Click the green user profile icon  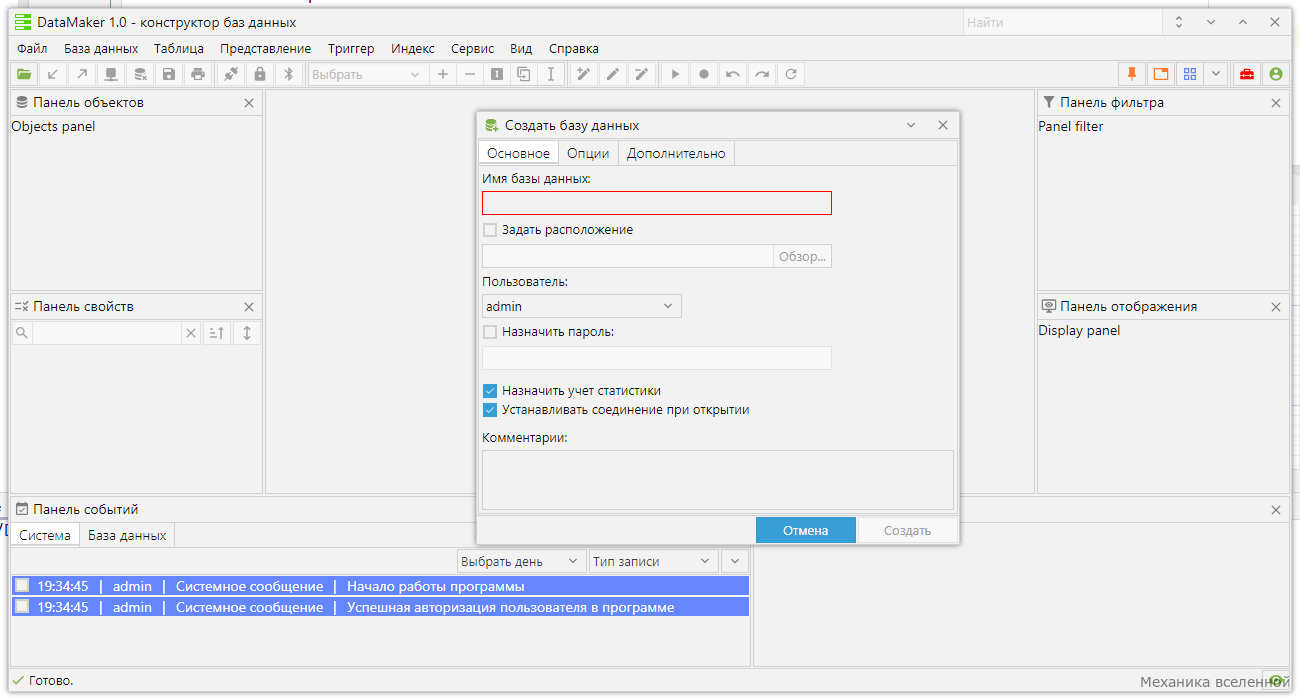click(x=1275, y=74)
